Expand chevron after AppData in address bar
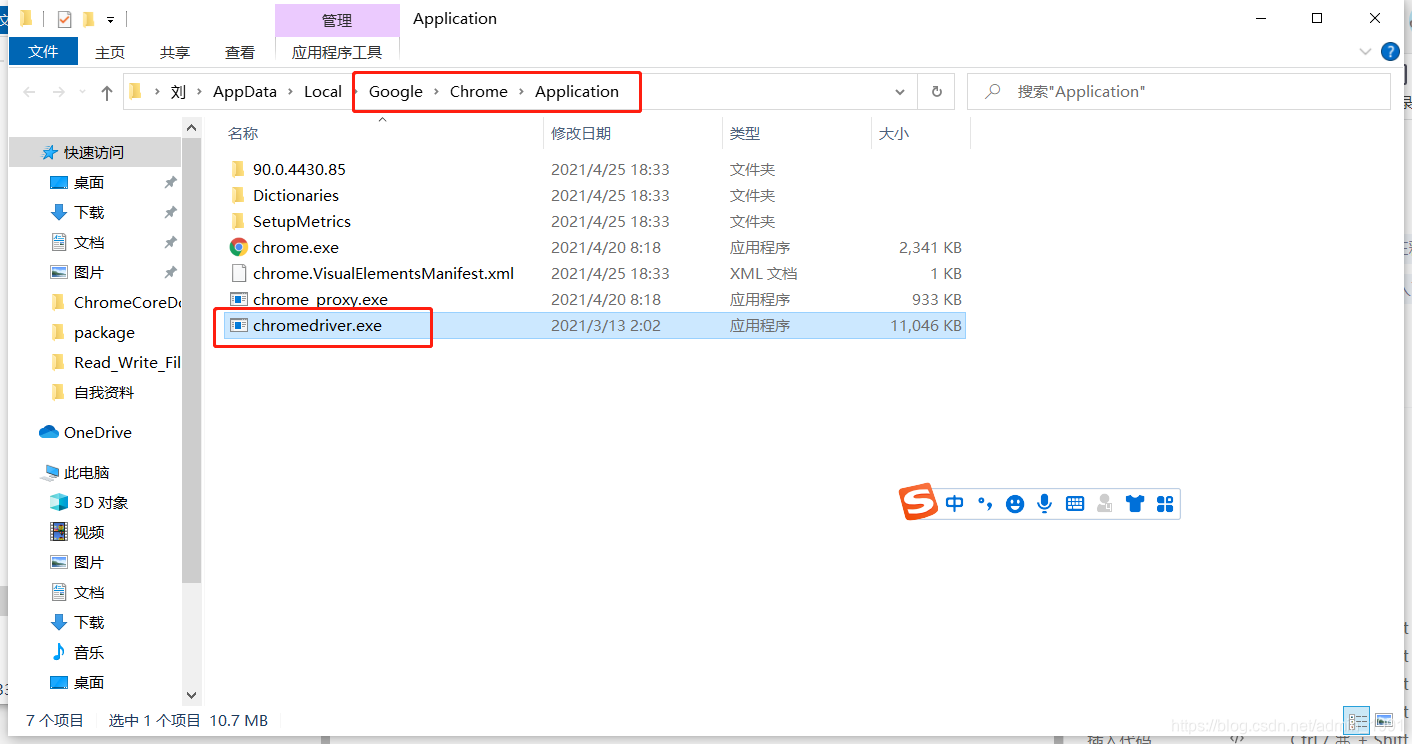The image size is (1412, 744). click(290, 92)
